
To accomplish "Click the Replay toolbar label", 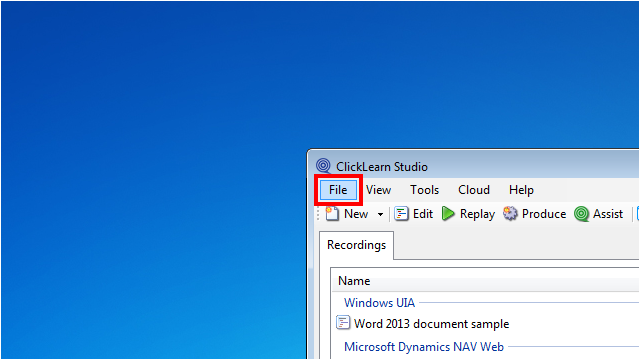I will 477,214.
